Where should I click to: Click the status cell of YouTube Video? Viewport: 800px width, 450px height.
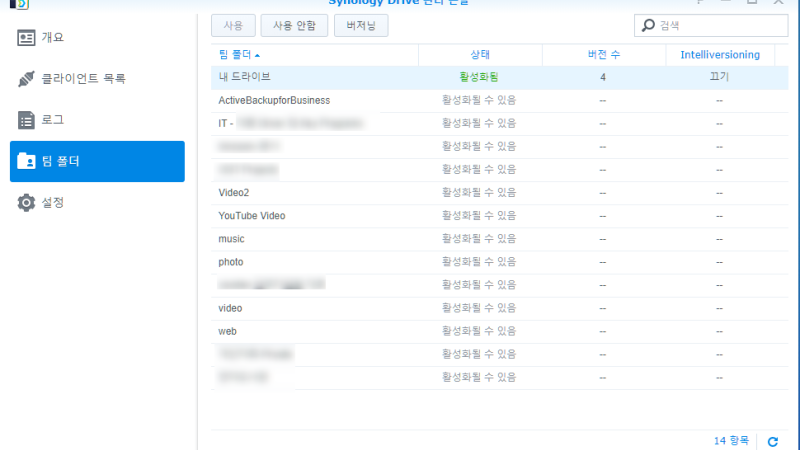click(x=479, y=216)
